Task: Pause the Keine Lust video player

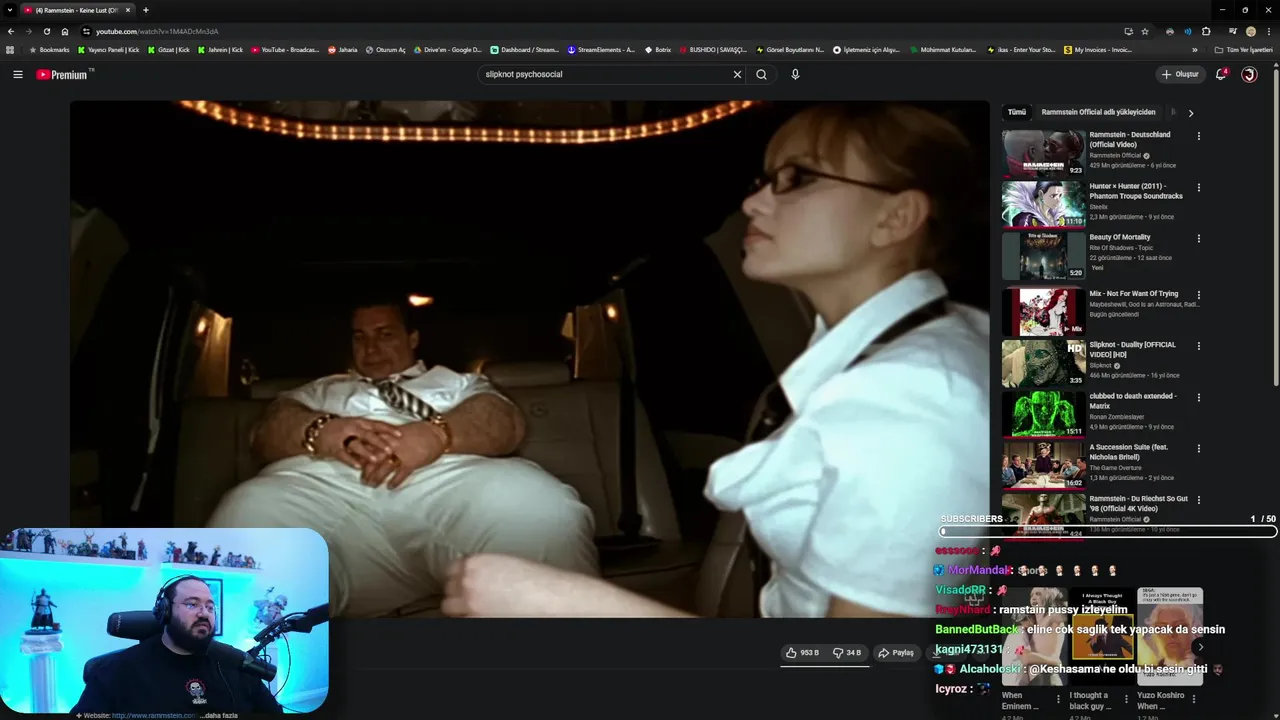Action: [x=529, y=358]
